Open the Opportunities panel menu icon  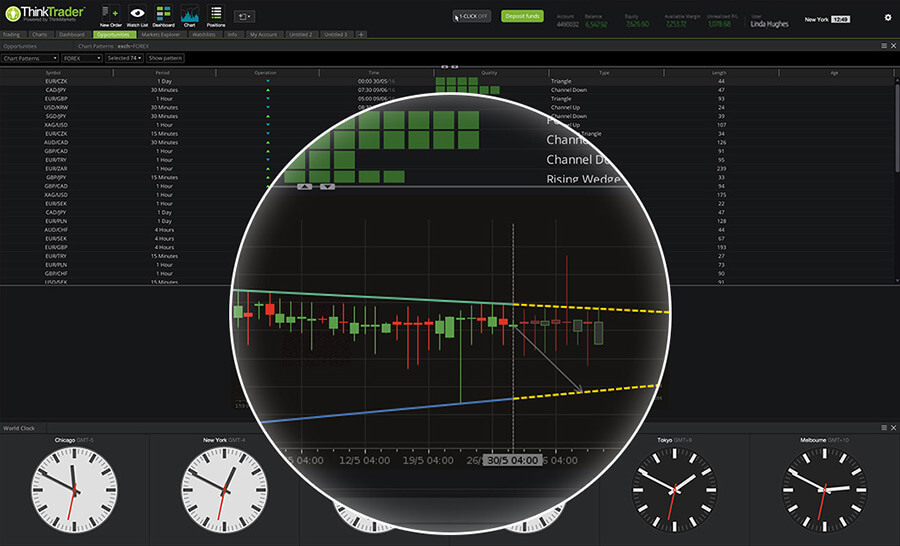[x=883, y=46]
